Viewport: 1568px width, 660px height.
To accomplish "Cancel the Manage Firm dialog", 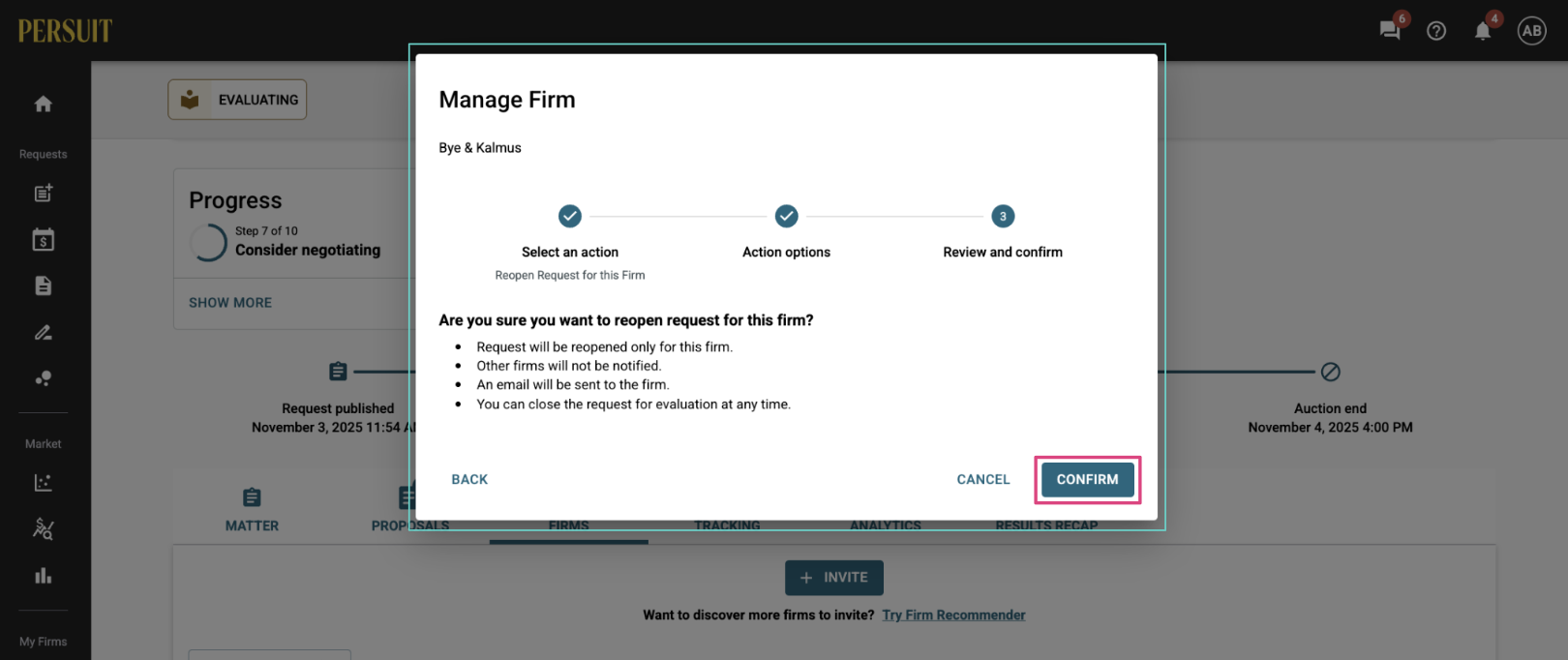I will coord(982,479).
